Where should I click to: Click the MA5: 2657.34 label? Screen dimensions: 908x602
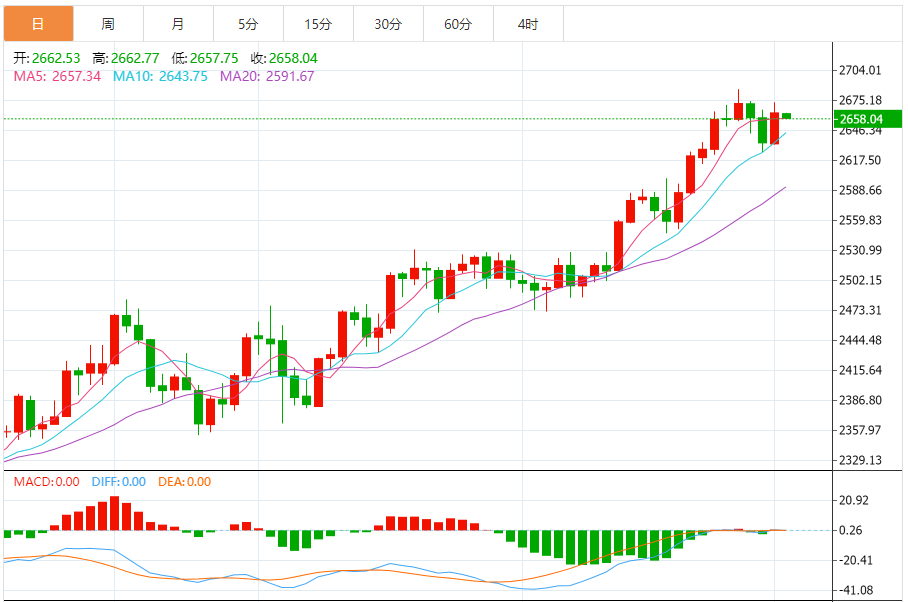[x=57, y=76]
